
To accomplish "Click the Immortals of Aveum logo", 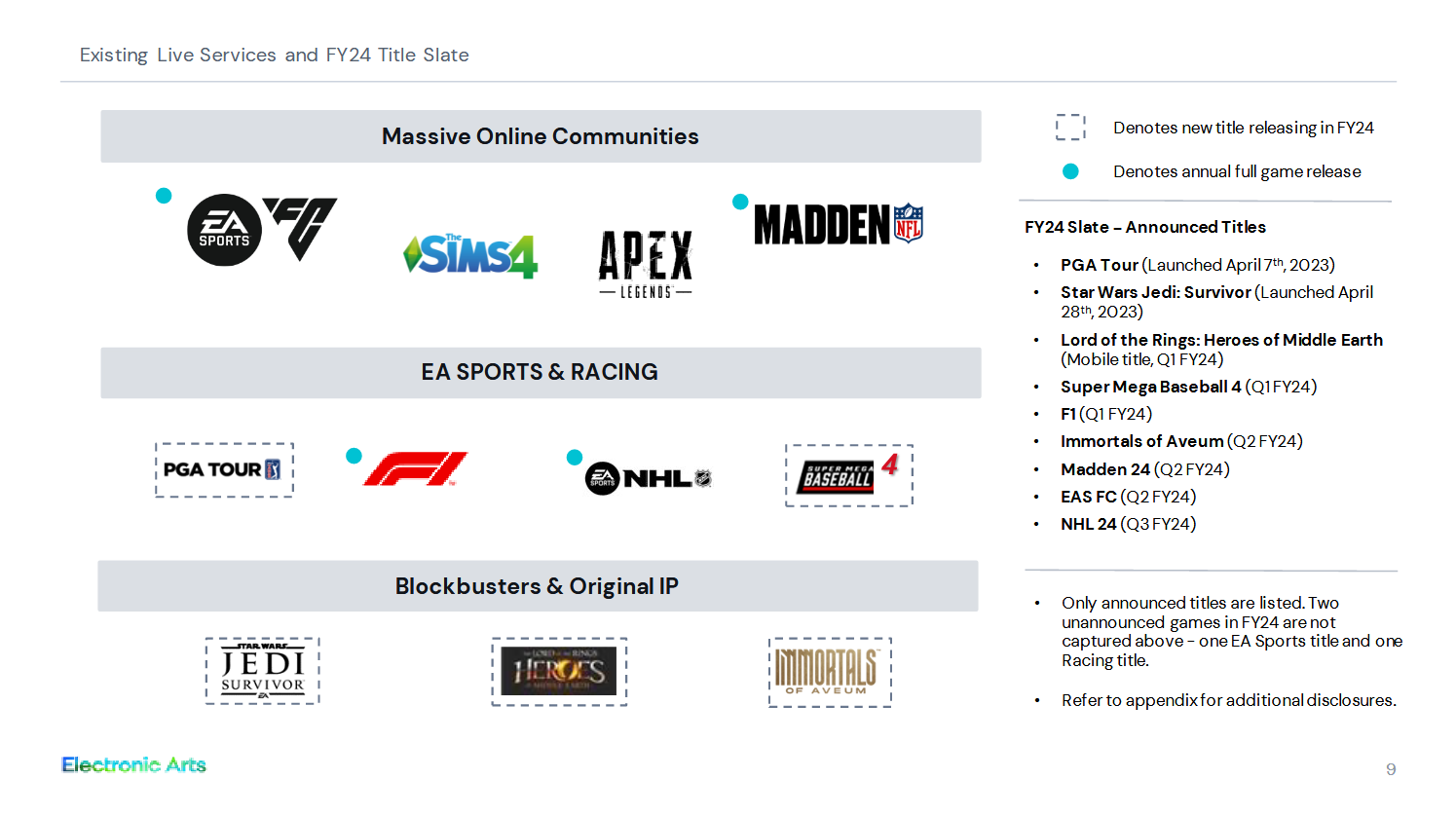I will click(830, 672).
